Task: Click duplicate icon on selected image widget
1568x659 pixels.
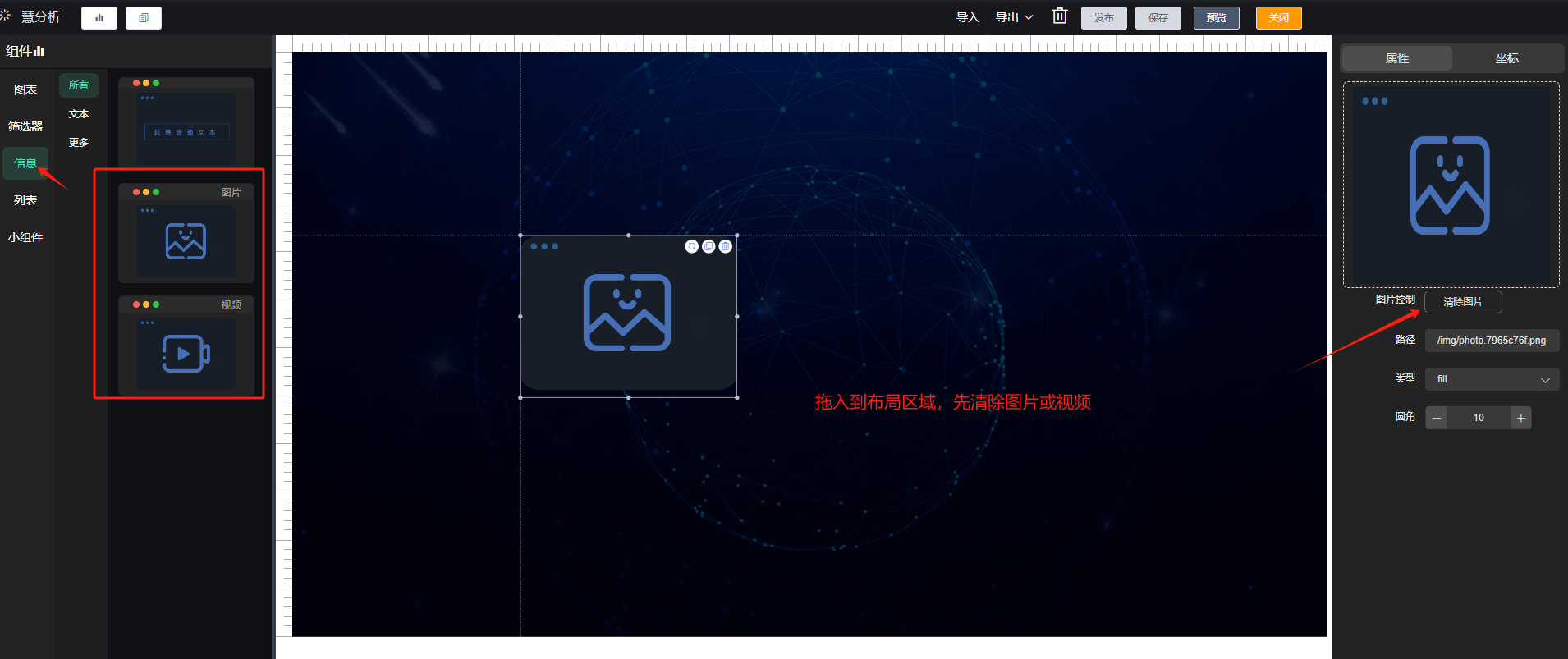Action: click(708, 246)
